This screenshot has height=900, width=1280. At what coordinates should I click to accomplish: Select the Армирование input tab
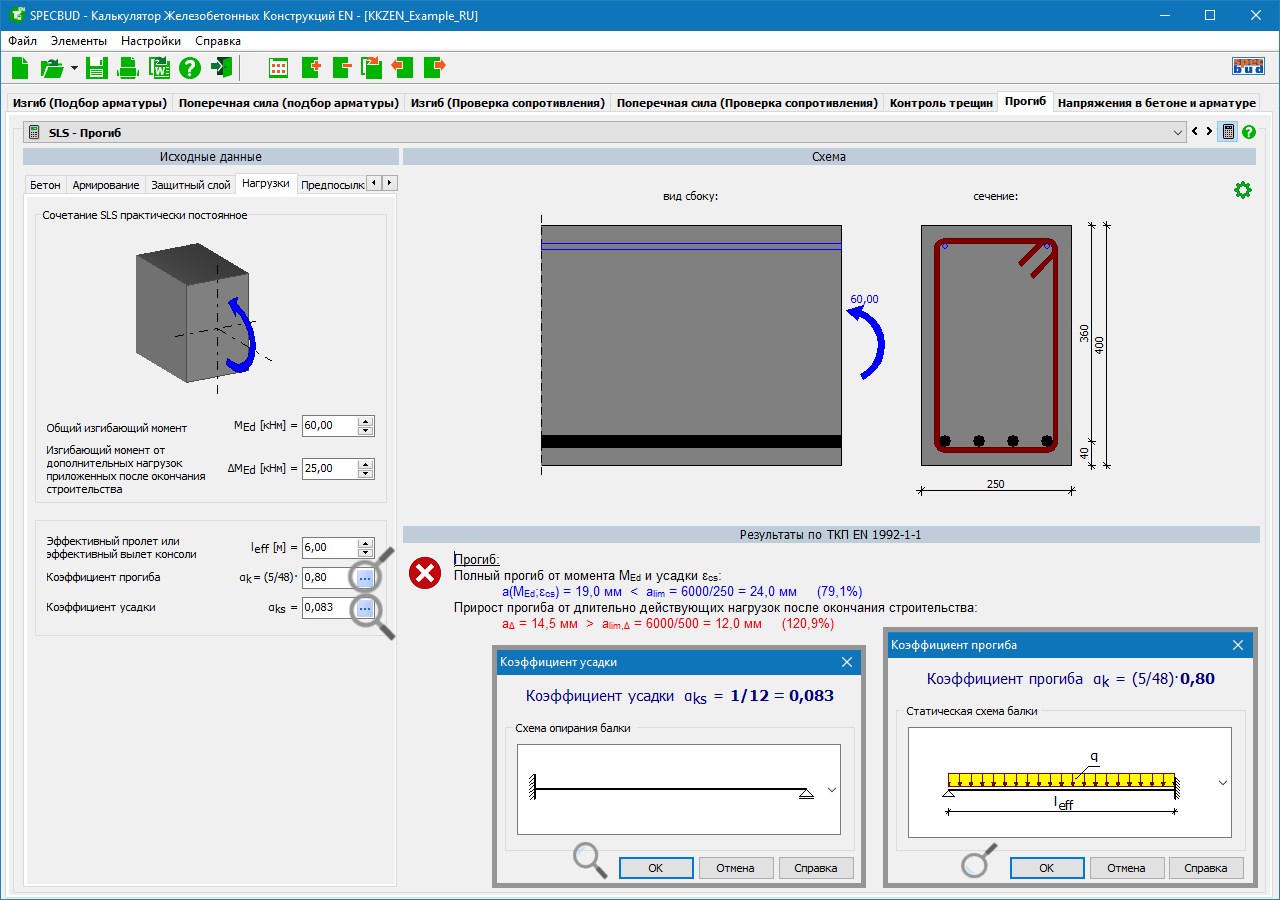pos(106,185)
